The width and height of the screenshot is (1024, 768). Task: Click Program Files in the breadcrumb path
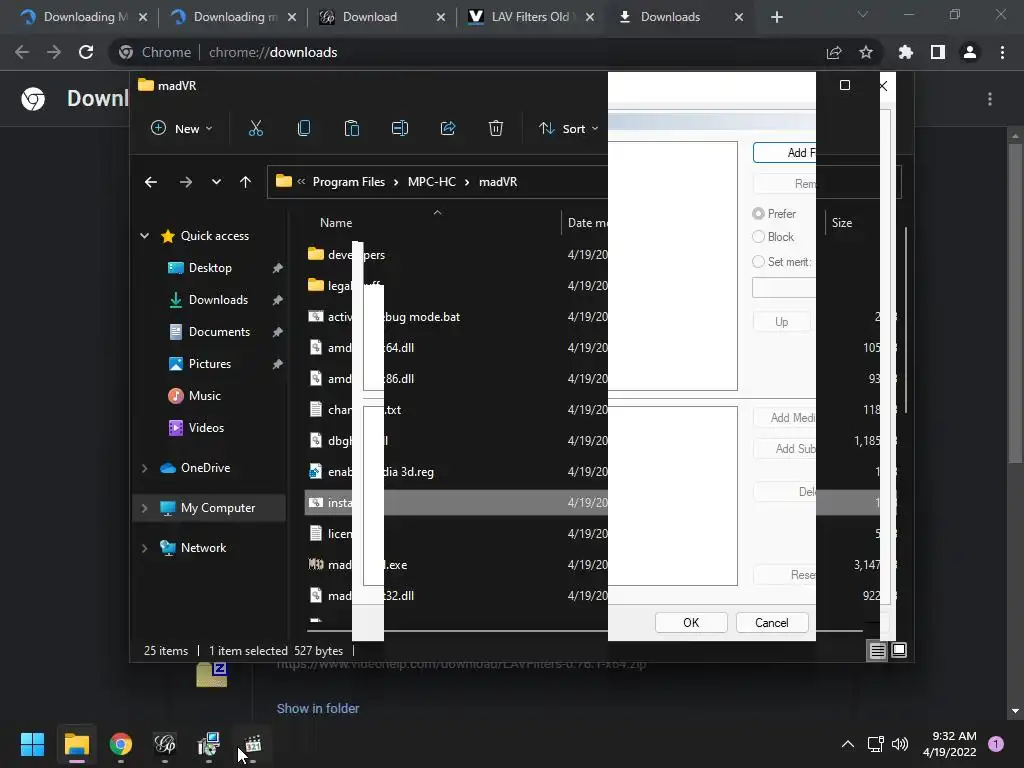coord(349,182)
